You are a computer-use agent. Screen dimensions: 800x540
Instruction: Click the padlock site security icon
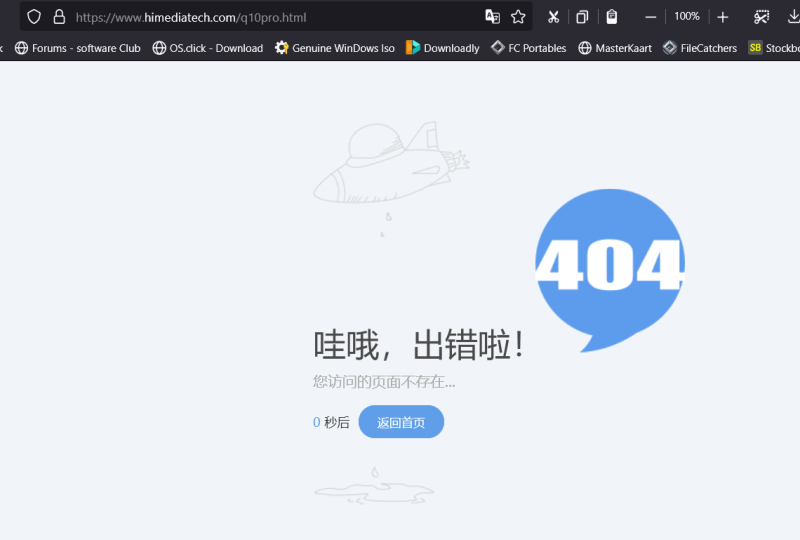59,17
